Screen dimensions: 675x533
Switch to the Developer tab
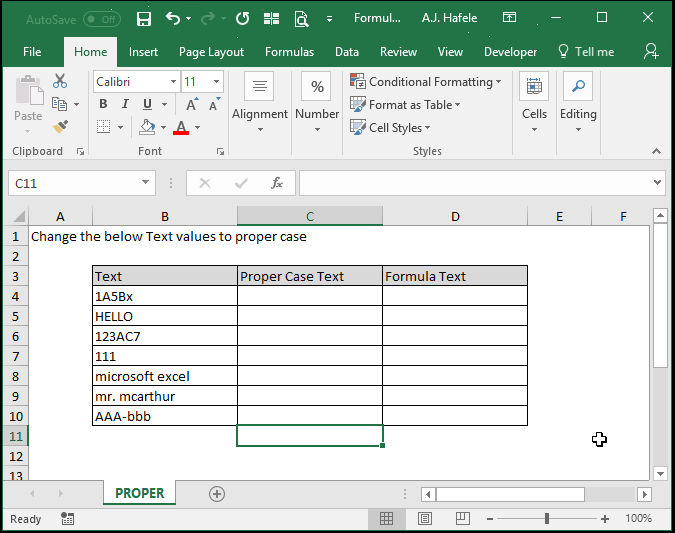click(510, 52)
